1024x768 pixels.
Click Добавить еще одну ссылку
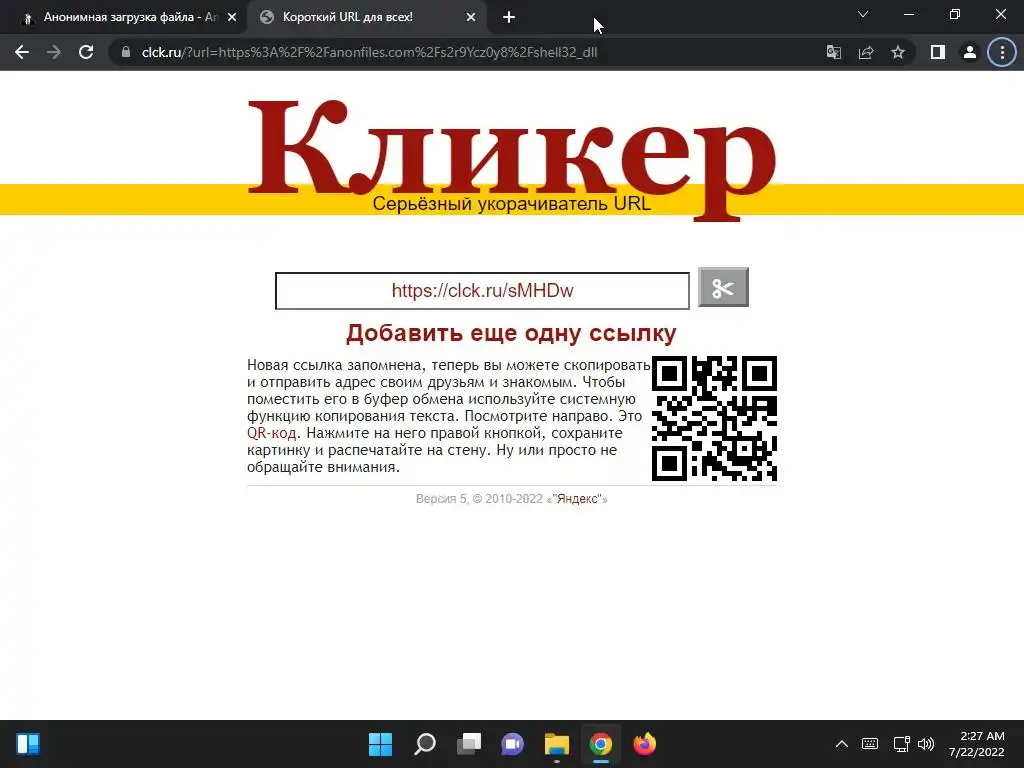[511, 333]
